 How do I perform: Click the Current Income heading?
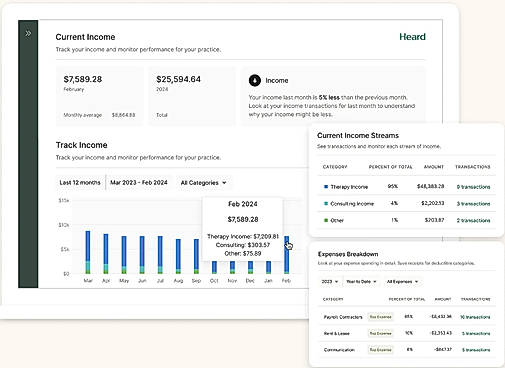click(x=85, y=37)
